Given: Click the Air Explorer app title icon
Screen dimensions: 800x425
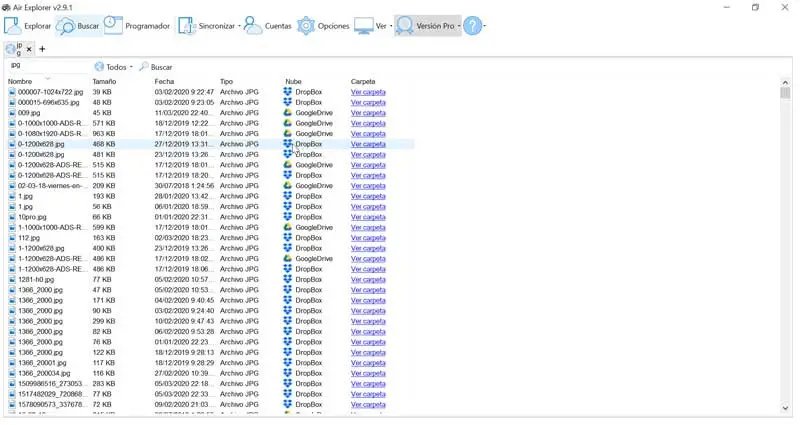Looking at the screenshot, I should 6,8.
